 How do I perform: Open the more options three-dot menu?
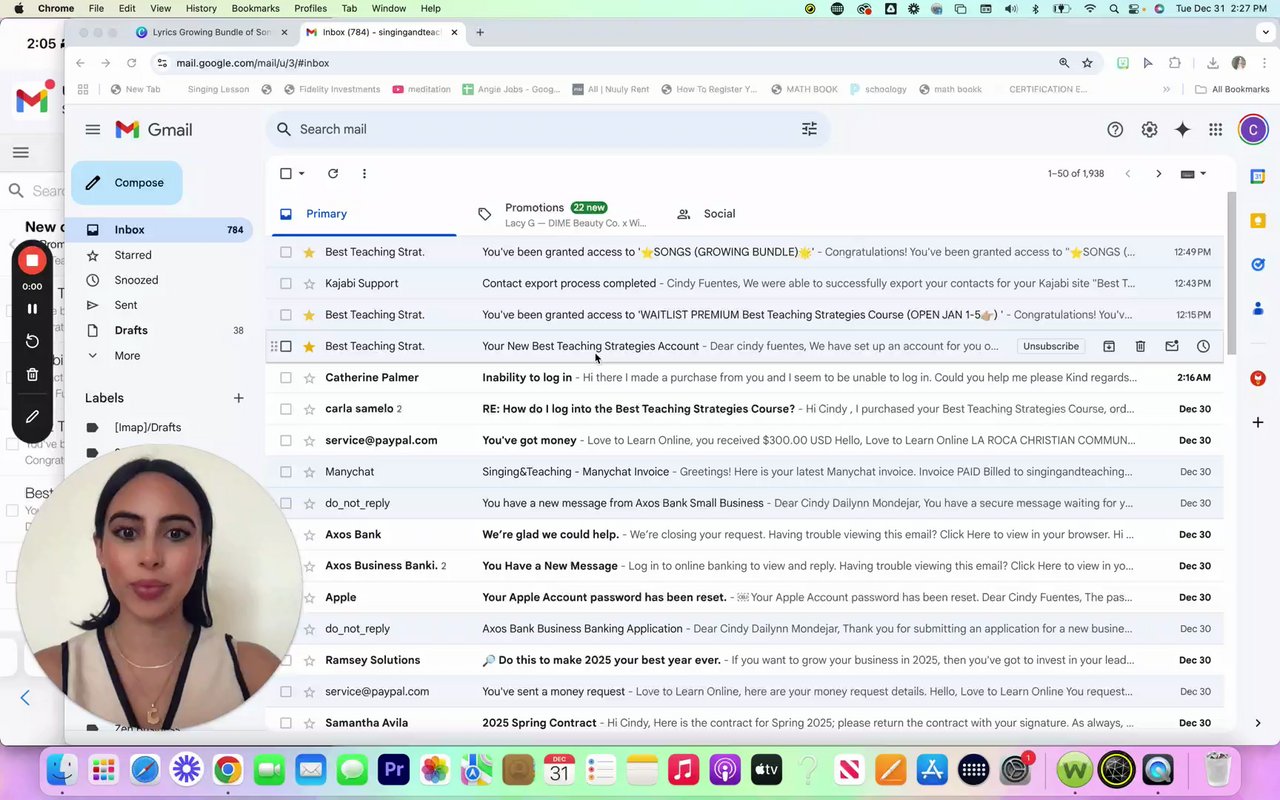364,173
